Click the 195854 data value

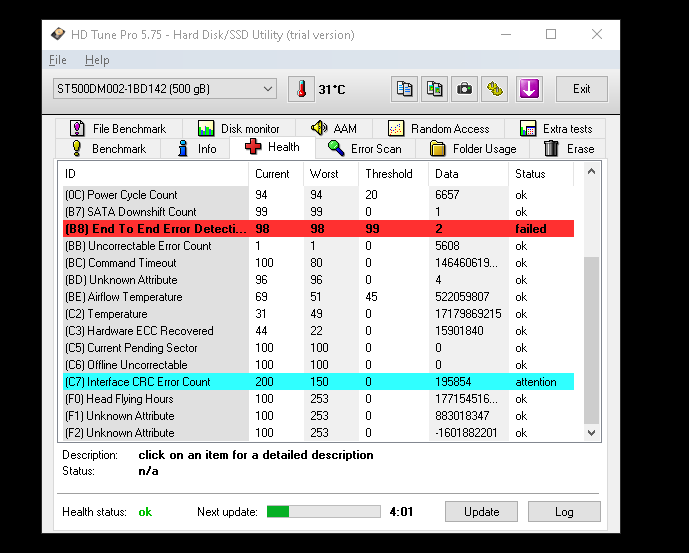pos(453,382)
